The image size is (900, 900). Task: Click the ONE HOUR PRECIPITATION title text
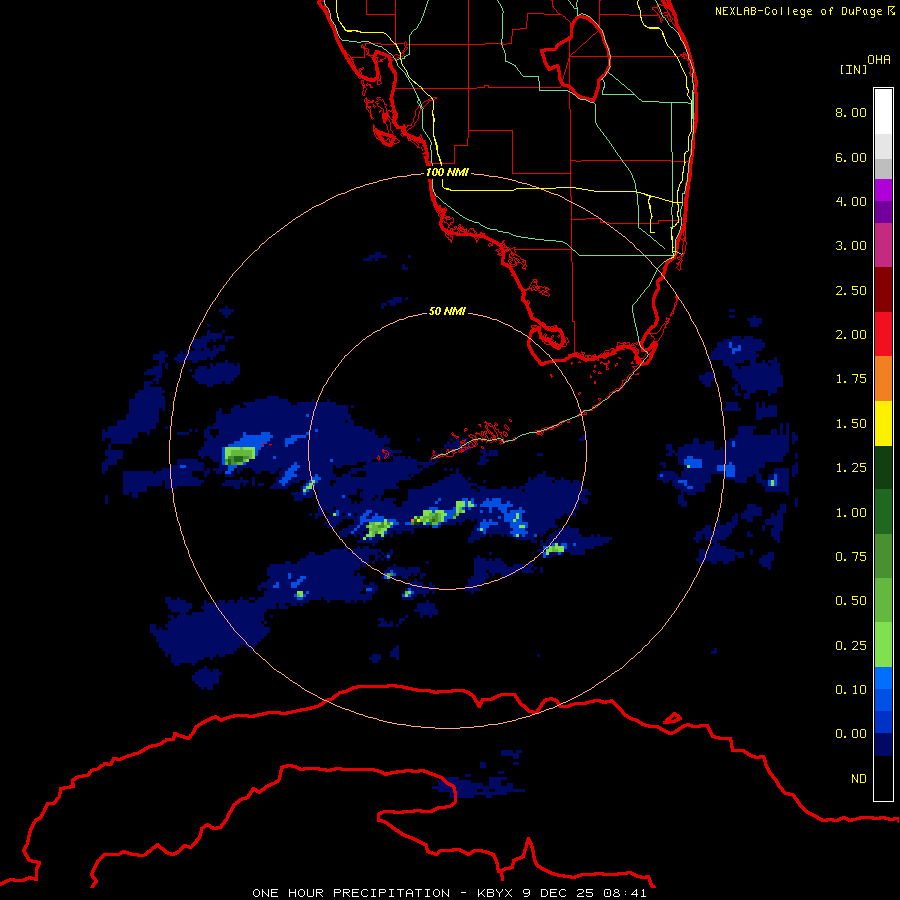(x=351, y=893)
